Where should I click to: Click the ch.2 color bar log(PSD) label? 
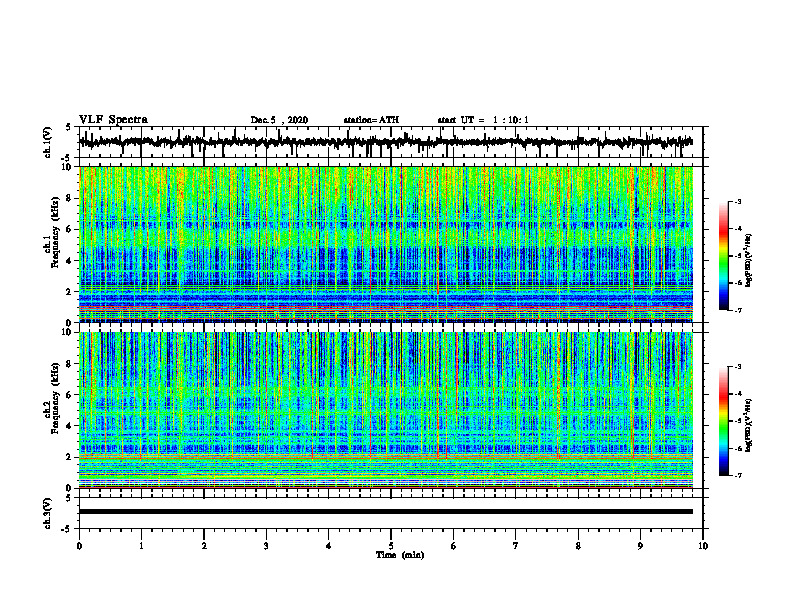click(x=749, y=425)
